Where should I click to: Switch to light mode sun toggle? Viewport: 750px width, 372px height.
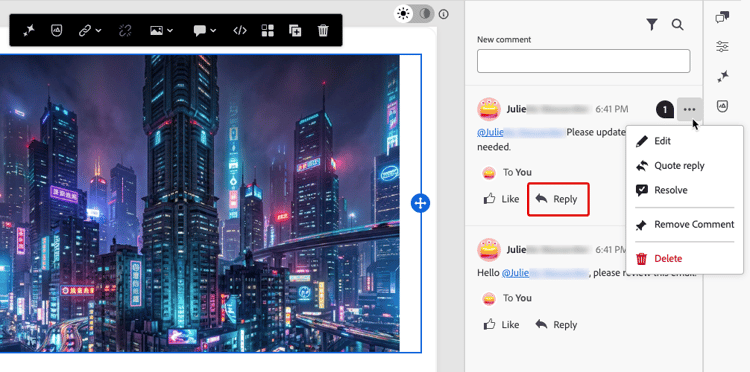[404, 14]
